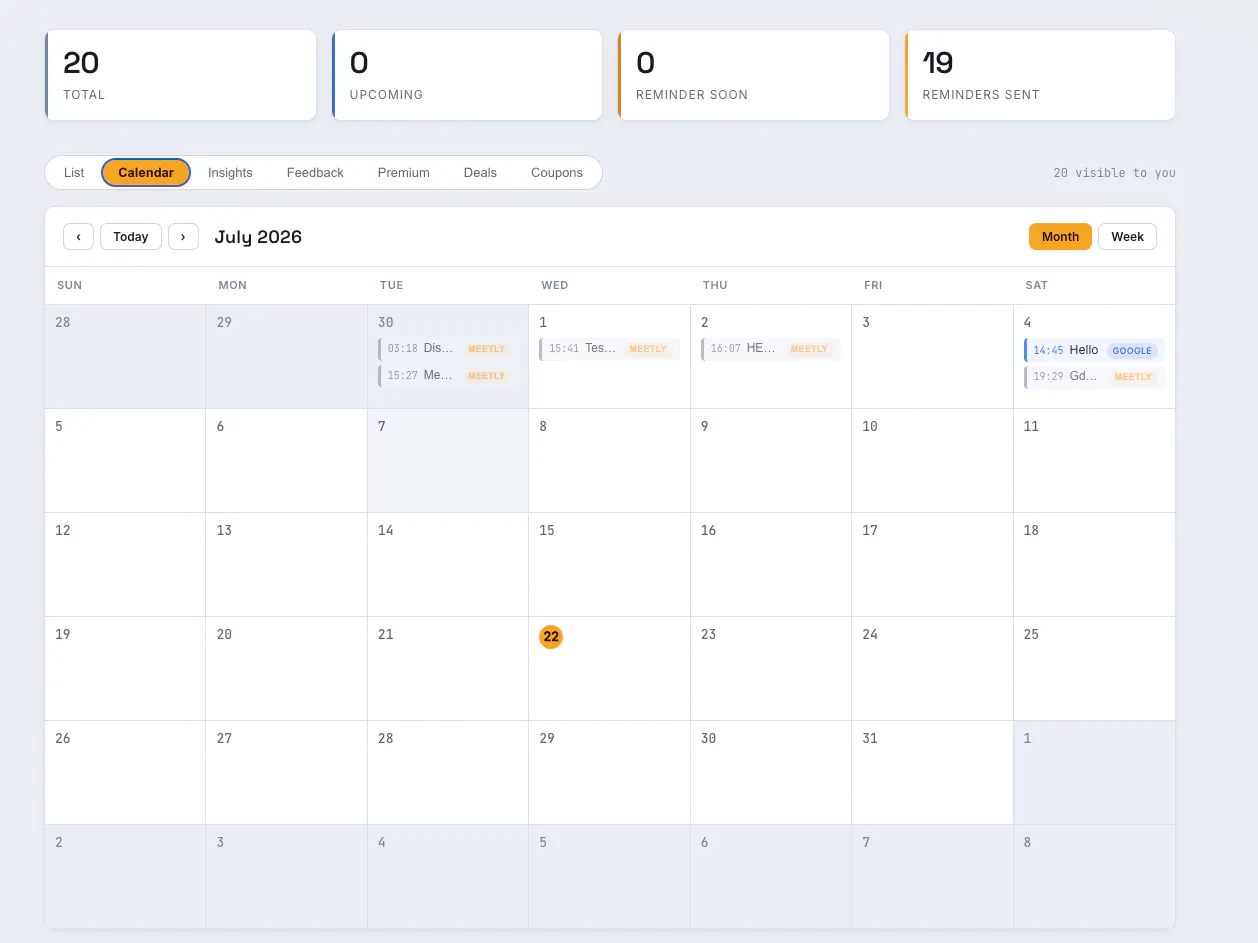Open the 15:27 Meetly event on June 30
This screenshot has width=1258, height=943.
448,376
